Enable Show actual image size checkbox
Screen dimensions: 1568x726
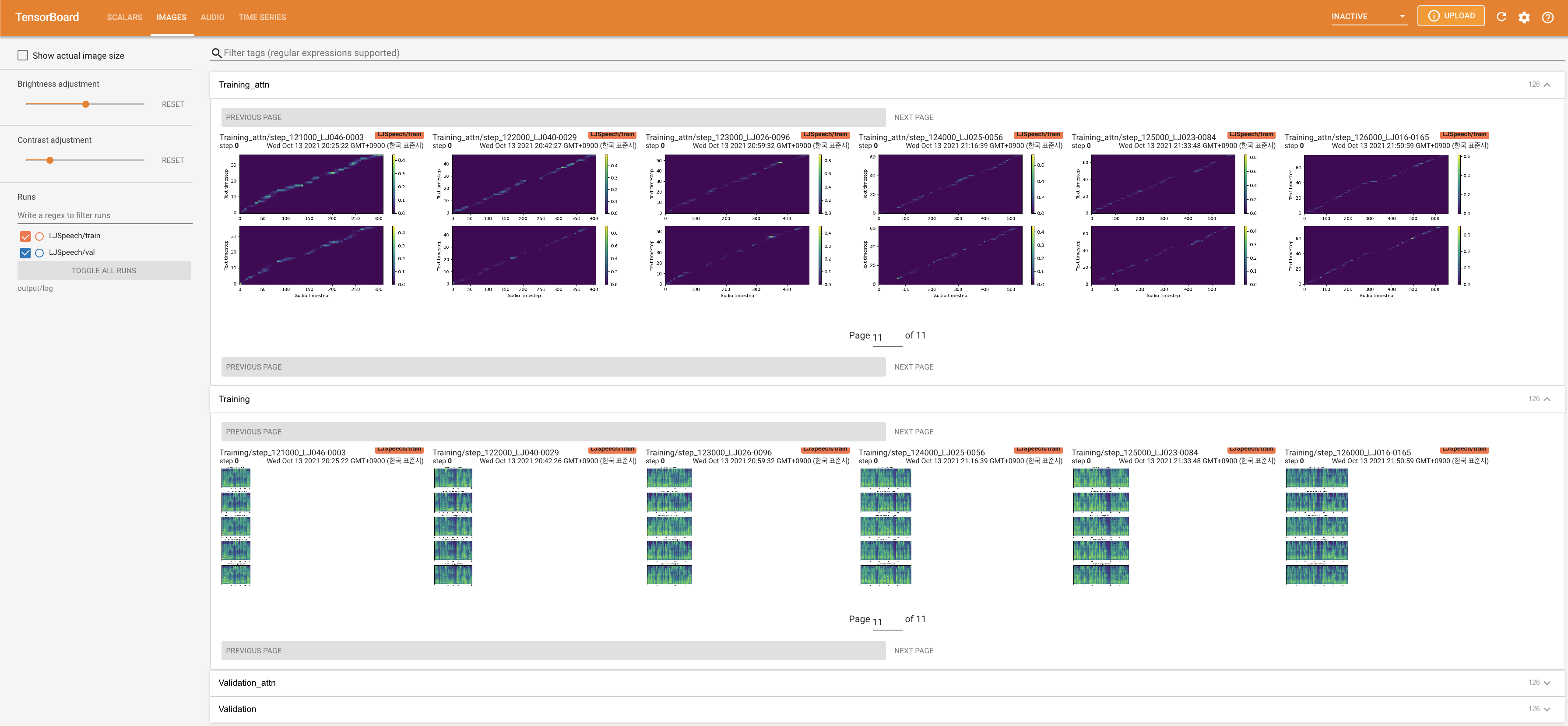pyautogui.click(x=23, y=56)
